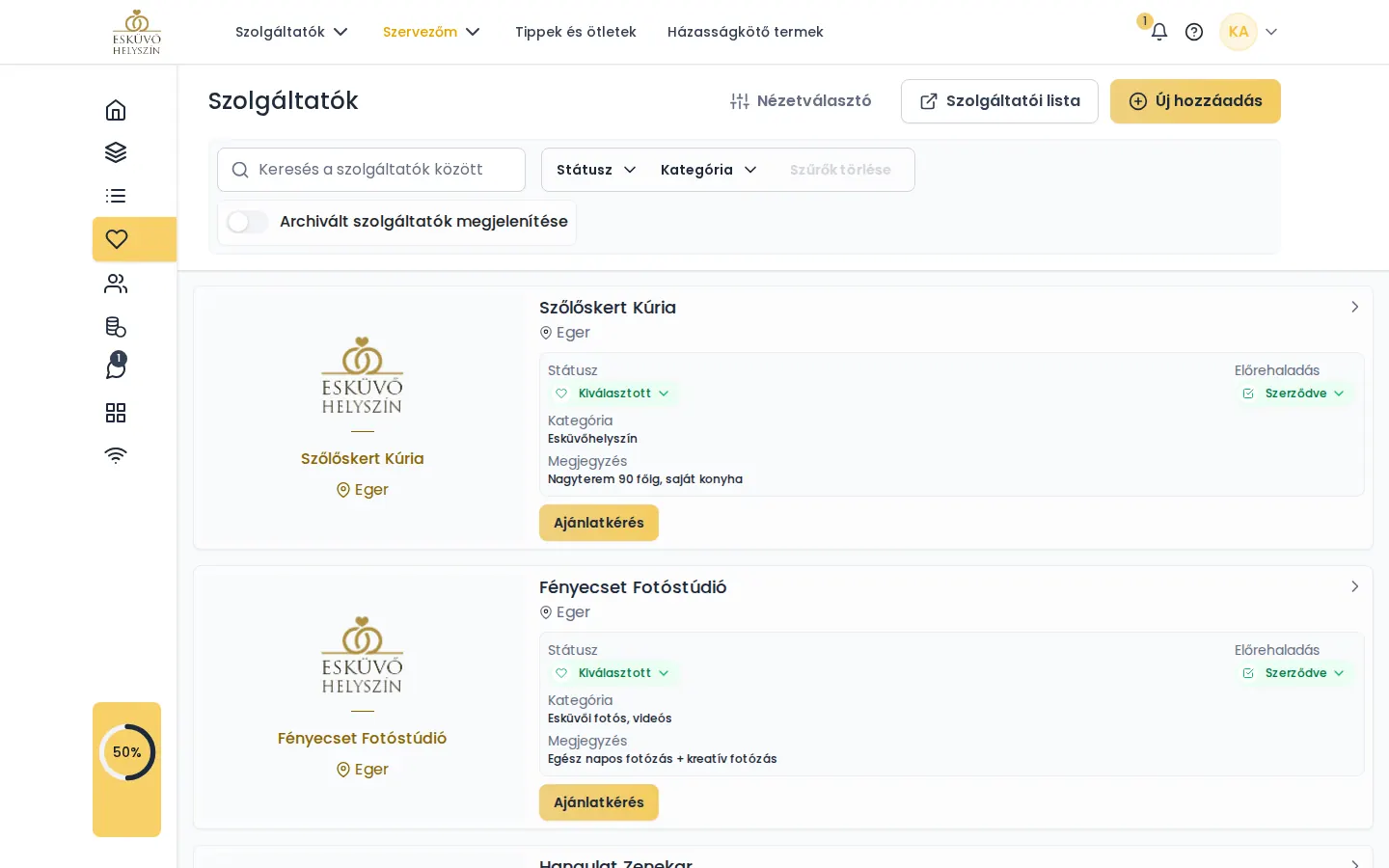Open Fényecset Fotóstúdió Kiválasztott status dropdown
The height and width of the screenshot is (868, 1389).
tap(613, 673)
